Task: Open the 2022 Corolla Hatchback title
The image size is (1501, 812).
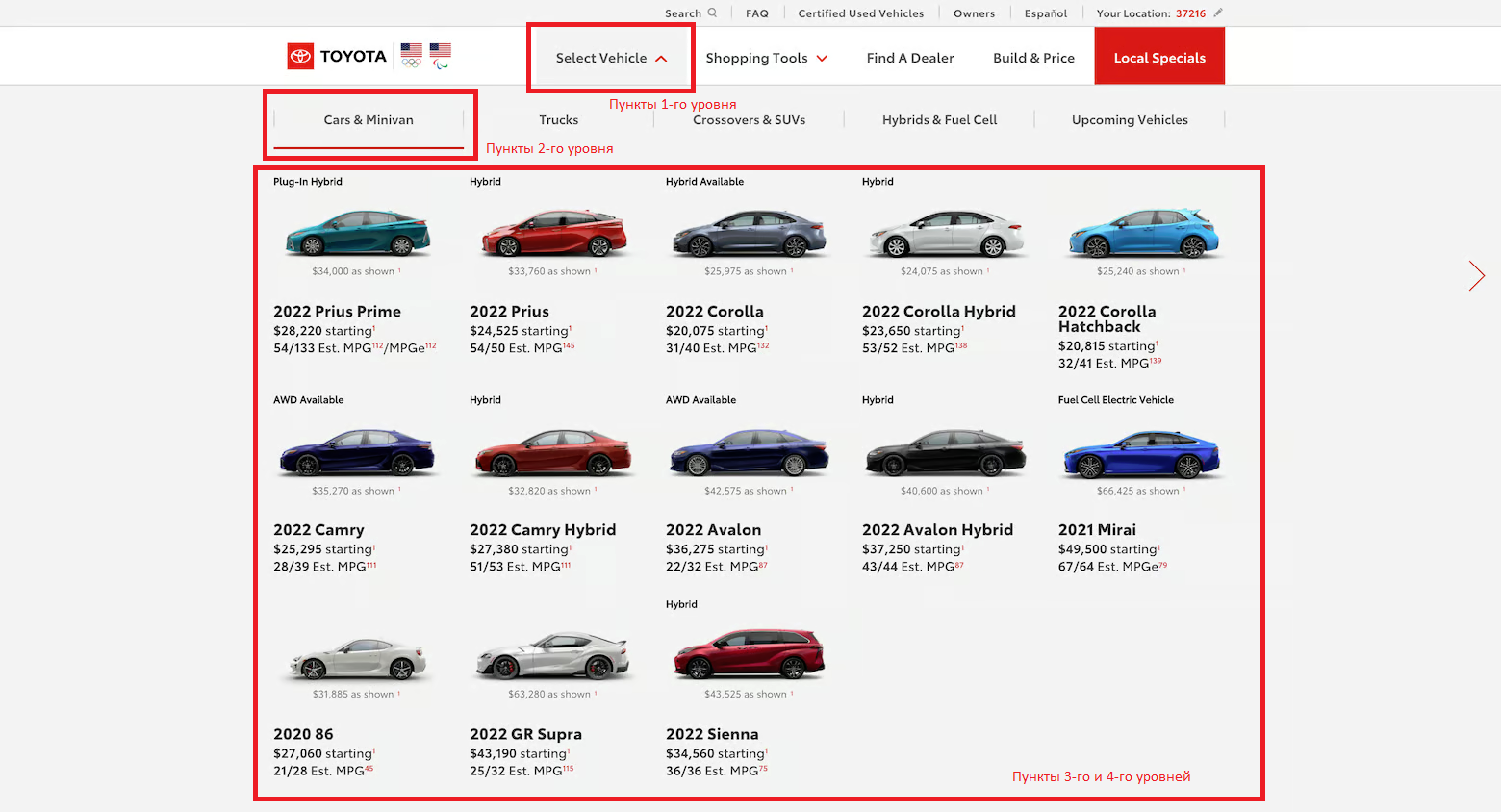Action: click(1107, 319)
